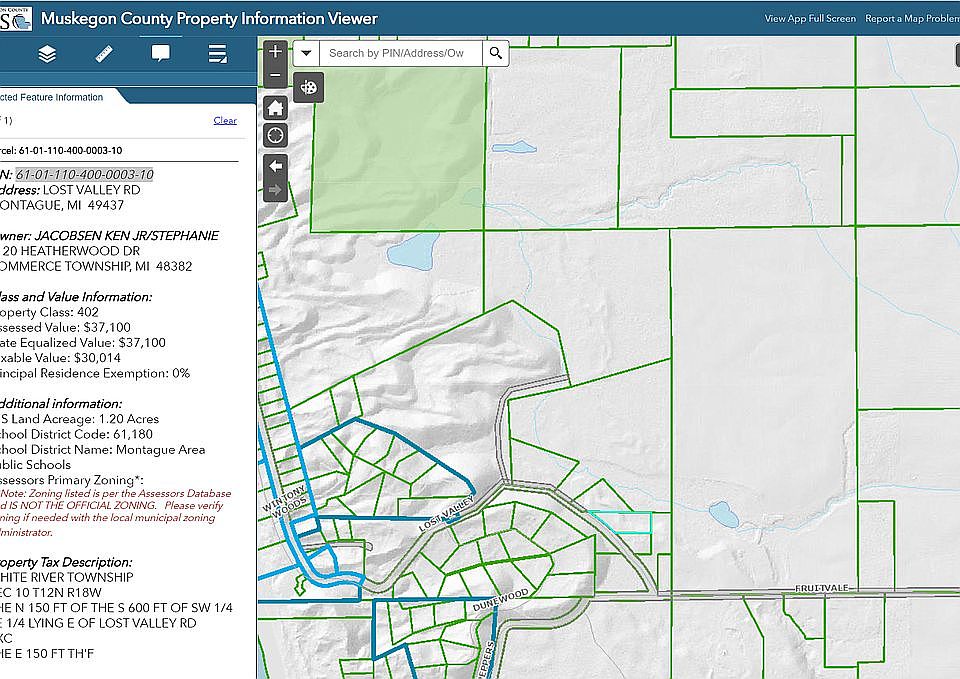960x679 pixels.
Task: Click the 1.20 Acres acreage line
Action: 80,419
